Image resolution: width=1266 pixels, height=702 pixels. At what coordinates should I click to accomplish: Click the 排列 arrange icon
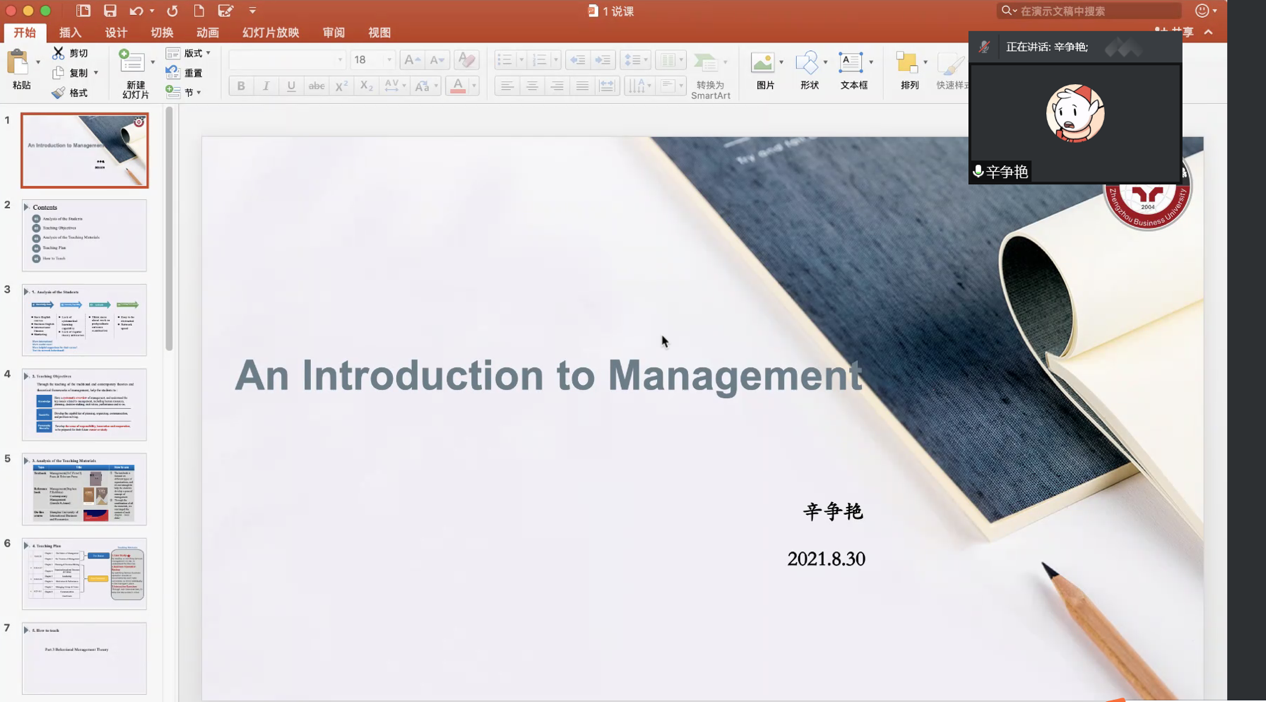(907, 64)
